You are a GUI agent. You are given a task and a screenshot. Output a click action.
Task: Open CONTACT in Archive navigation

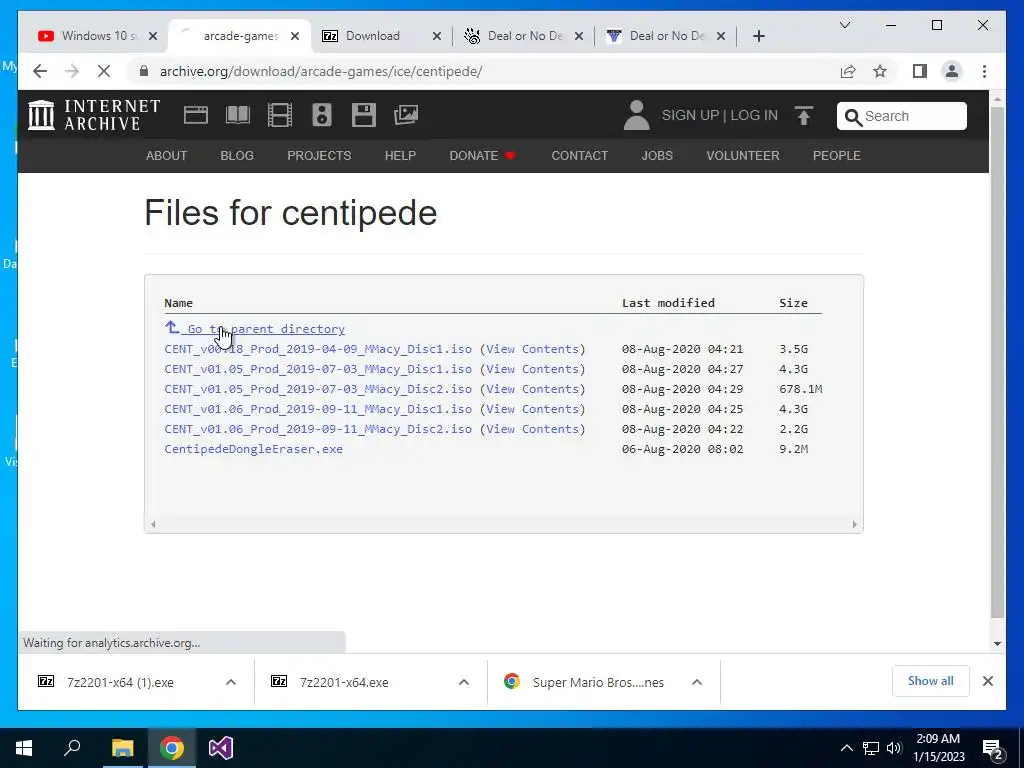(579, 155)
